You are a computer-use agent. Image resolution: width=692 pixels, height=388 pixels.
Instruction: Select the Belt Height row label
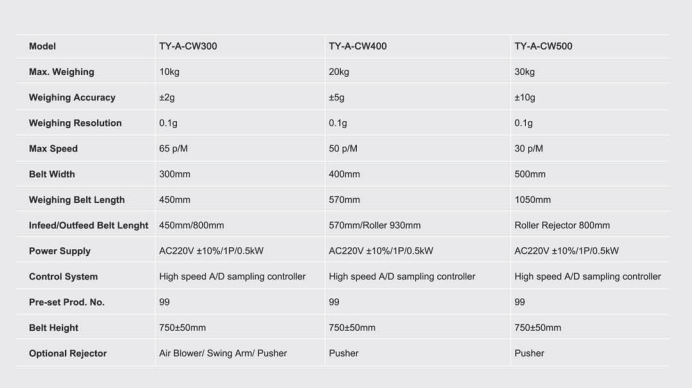coord(53,328)
